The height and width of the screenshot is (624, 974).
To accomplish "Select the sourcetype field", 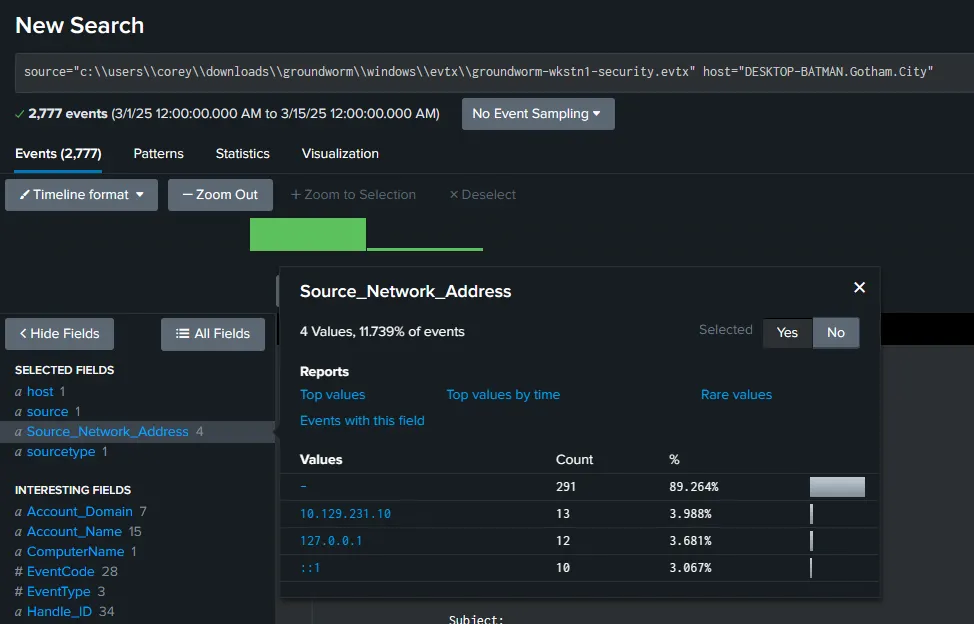I will pos(61,452).
